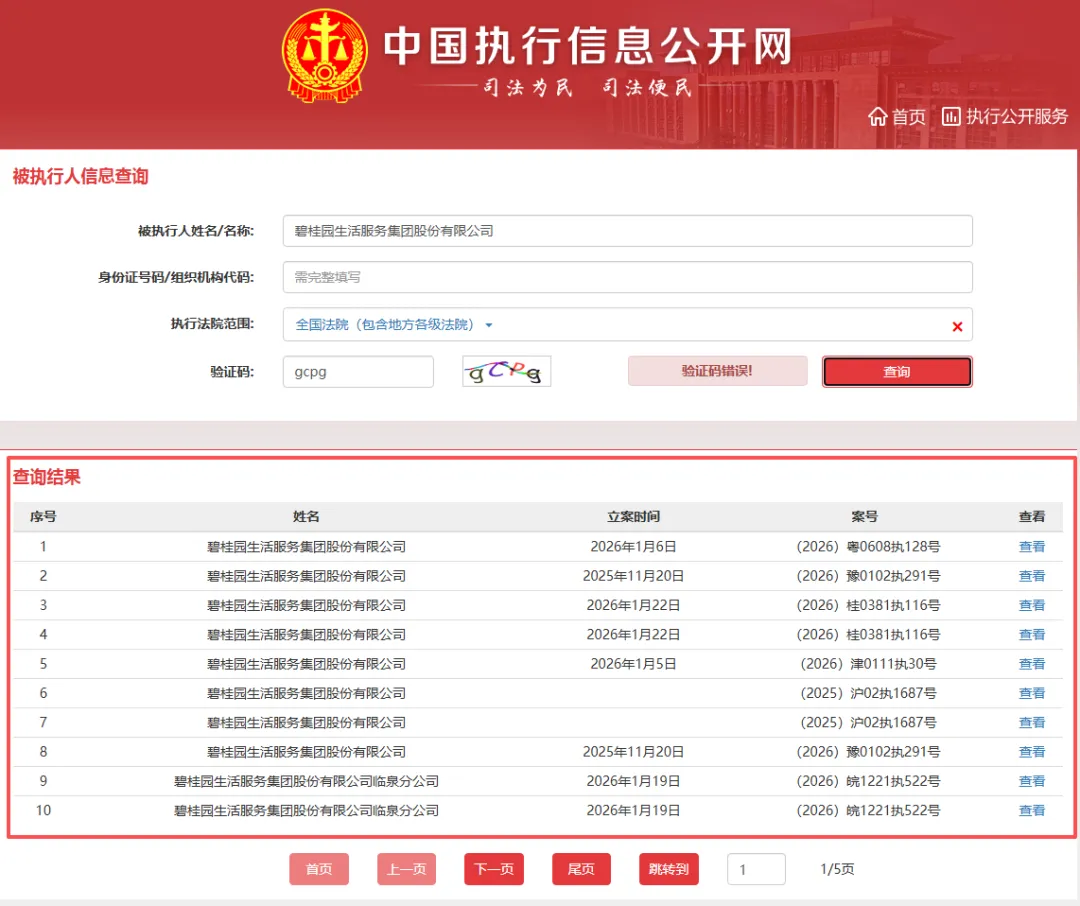1080x906 pixels.
Task: Click 查看 link for row 6
Action: (1032, 693)
